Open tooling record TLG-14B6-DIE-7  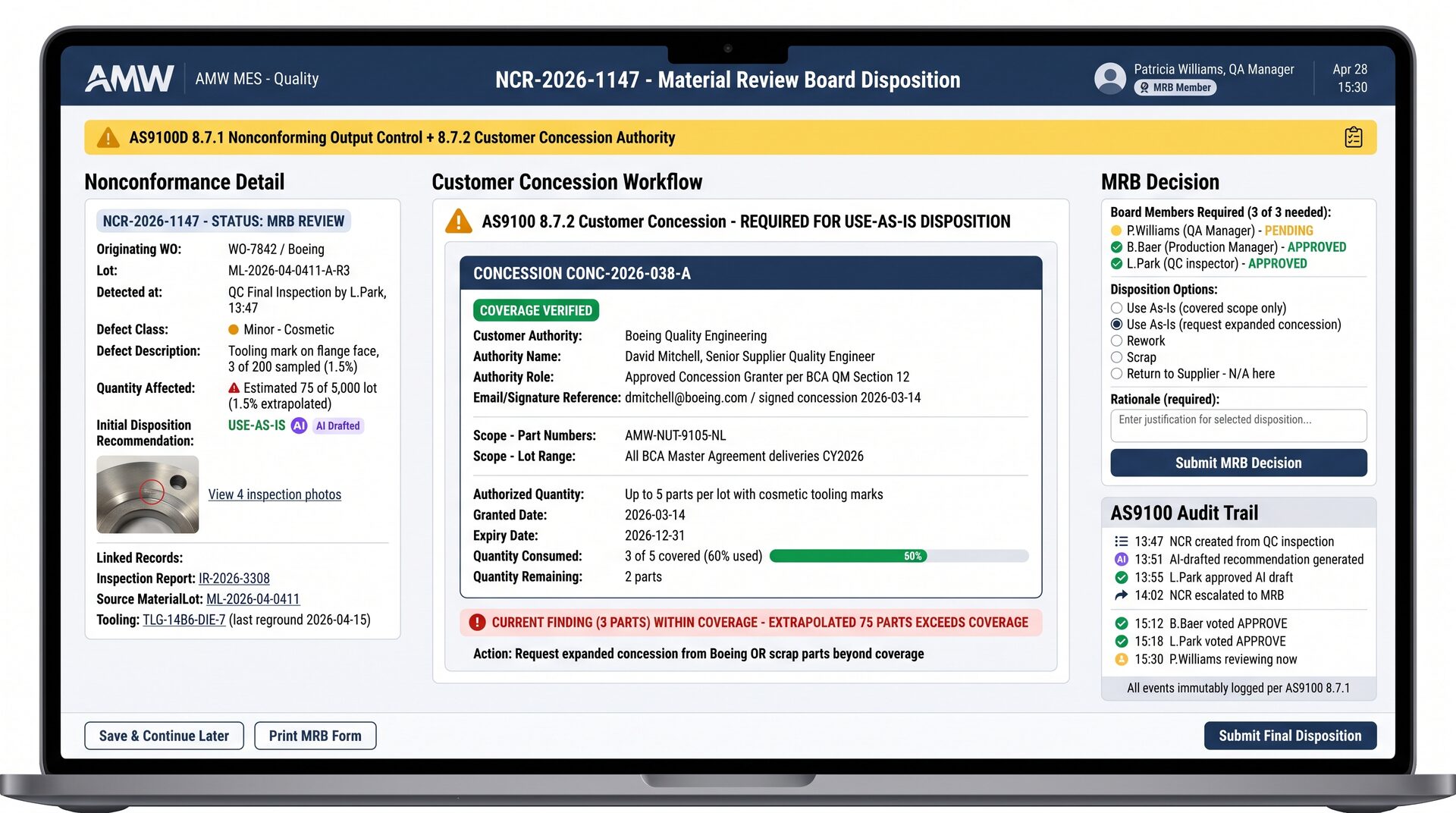(x=184, y=620)
